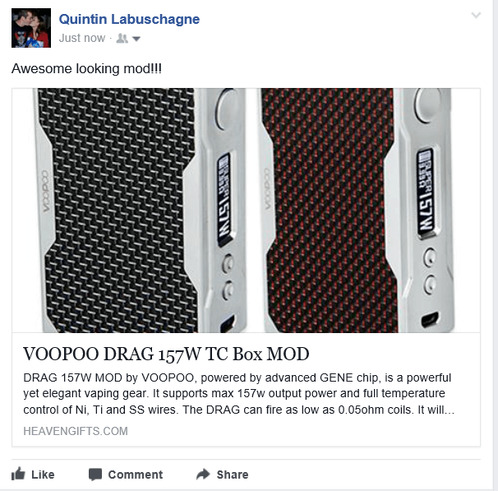Click the Comment button label

135,474
